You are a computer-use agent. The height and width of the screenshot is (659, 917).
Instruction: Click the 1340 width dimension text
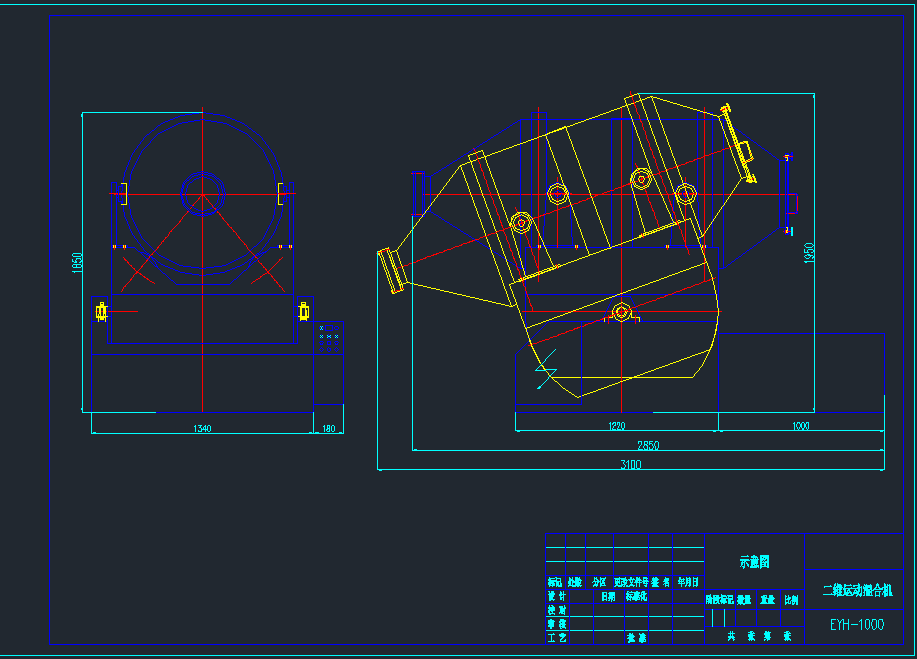[x=202, y=428]
